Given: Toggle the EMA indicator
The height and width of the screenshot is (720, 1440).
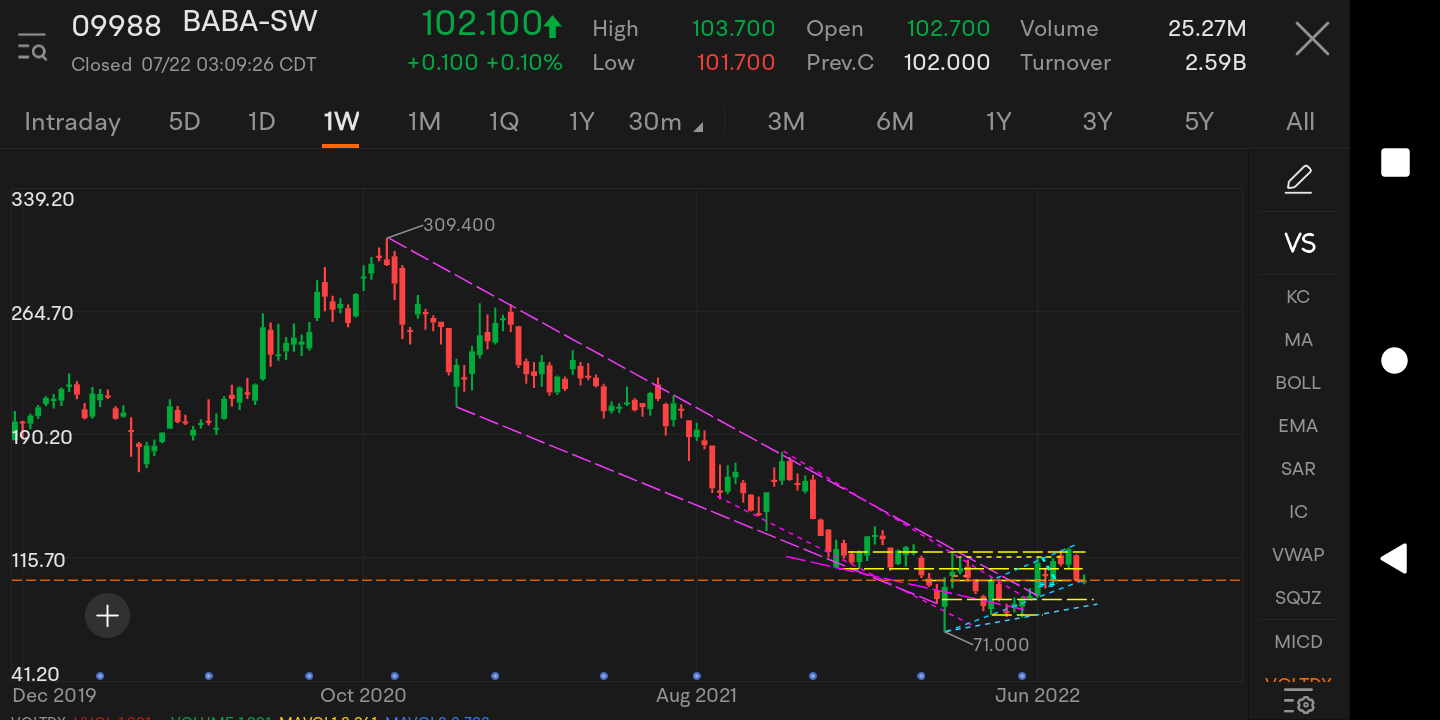Looking at the screenshot, I should (1298, 426).
